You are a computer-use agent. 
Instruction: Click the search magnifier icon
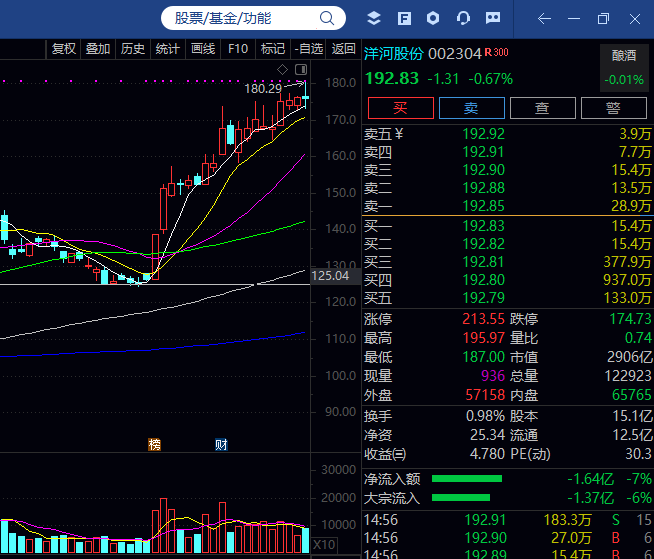click(x=327, y=18)
